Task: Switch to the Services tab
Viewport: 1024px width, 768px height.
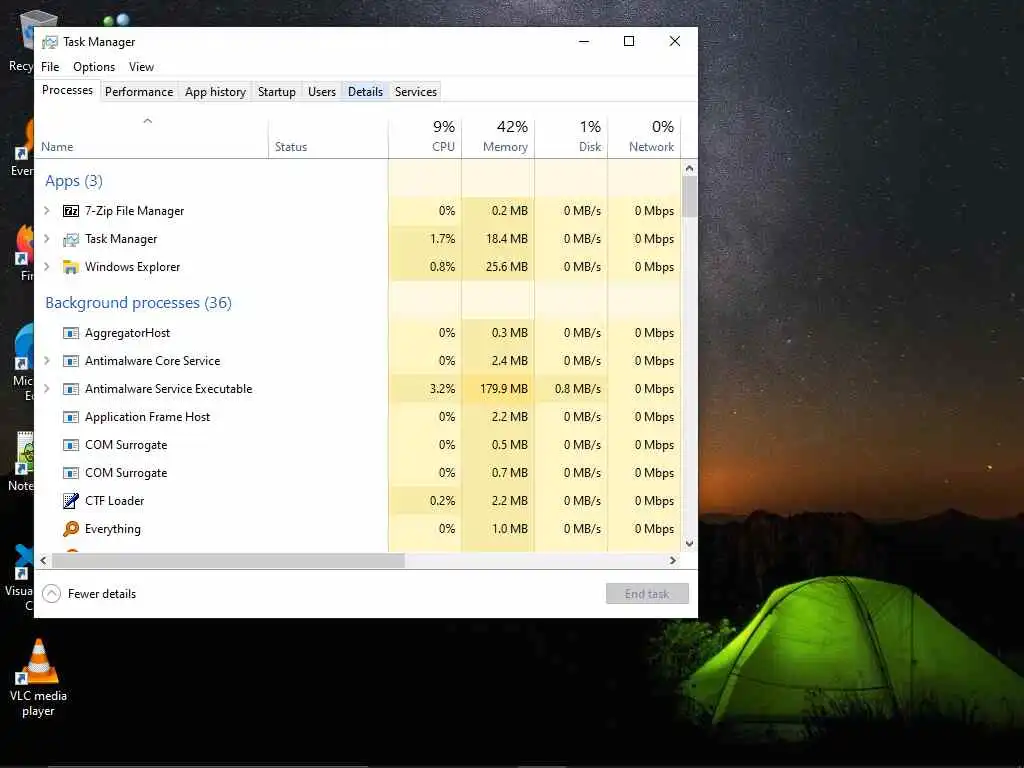Action: point(415,91)
